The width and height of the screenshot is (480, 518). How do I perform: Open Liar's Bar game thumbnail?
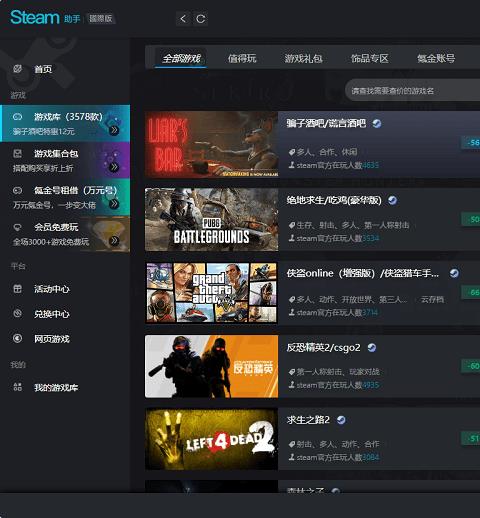tap(211, 144)
